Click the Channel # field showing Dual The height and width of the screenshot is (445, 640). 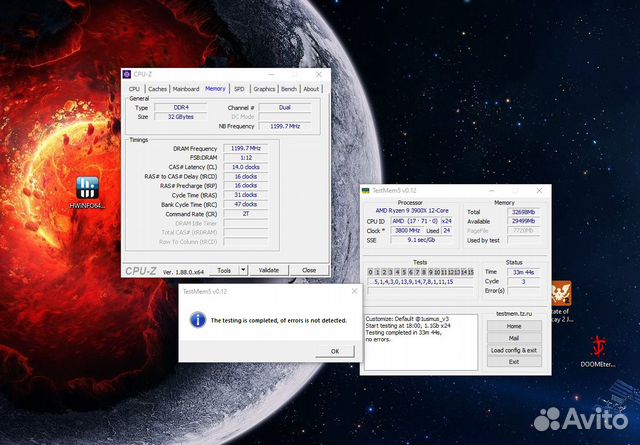click(x=285, y=107)
